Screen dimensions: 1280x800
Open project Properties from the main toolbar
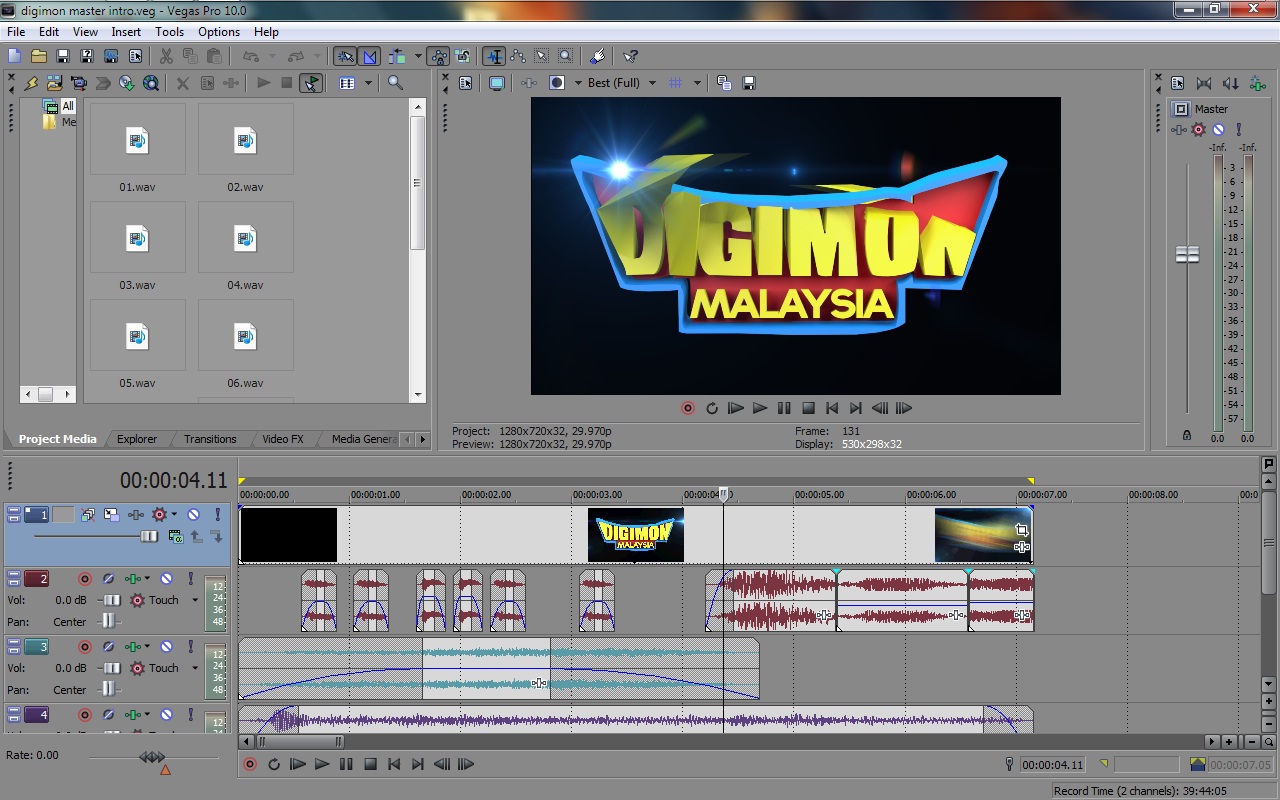135,56
